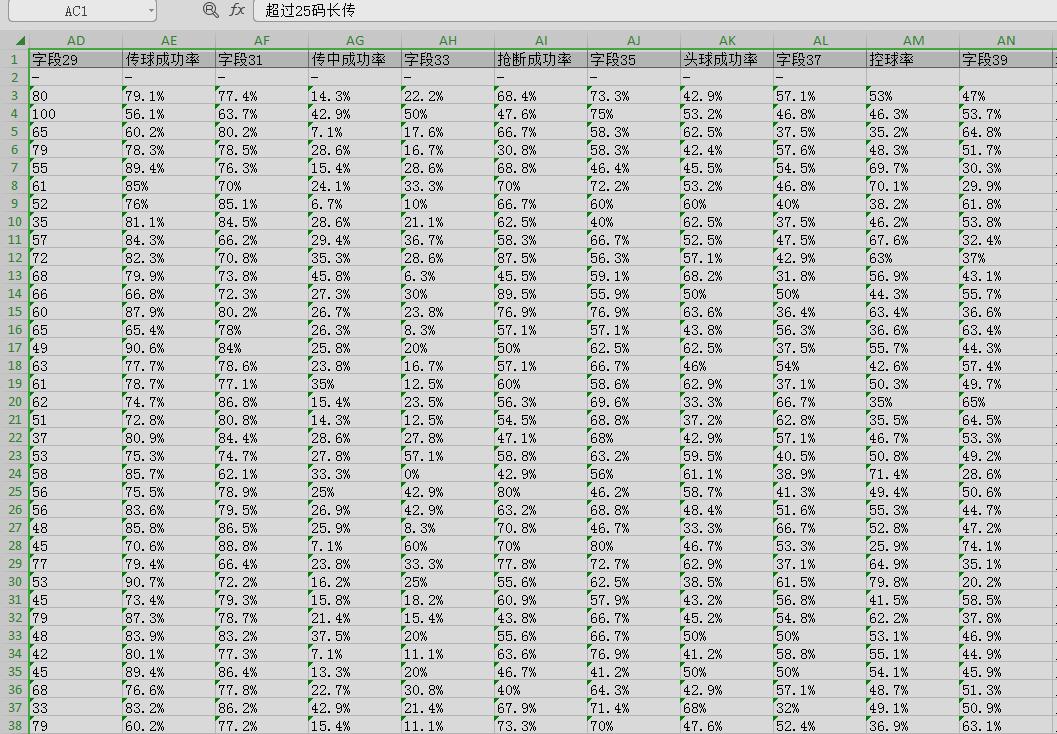Select row 20 header
The width and height of the screenshot is (1057, 734).
(x=15, y=402)
